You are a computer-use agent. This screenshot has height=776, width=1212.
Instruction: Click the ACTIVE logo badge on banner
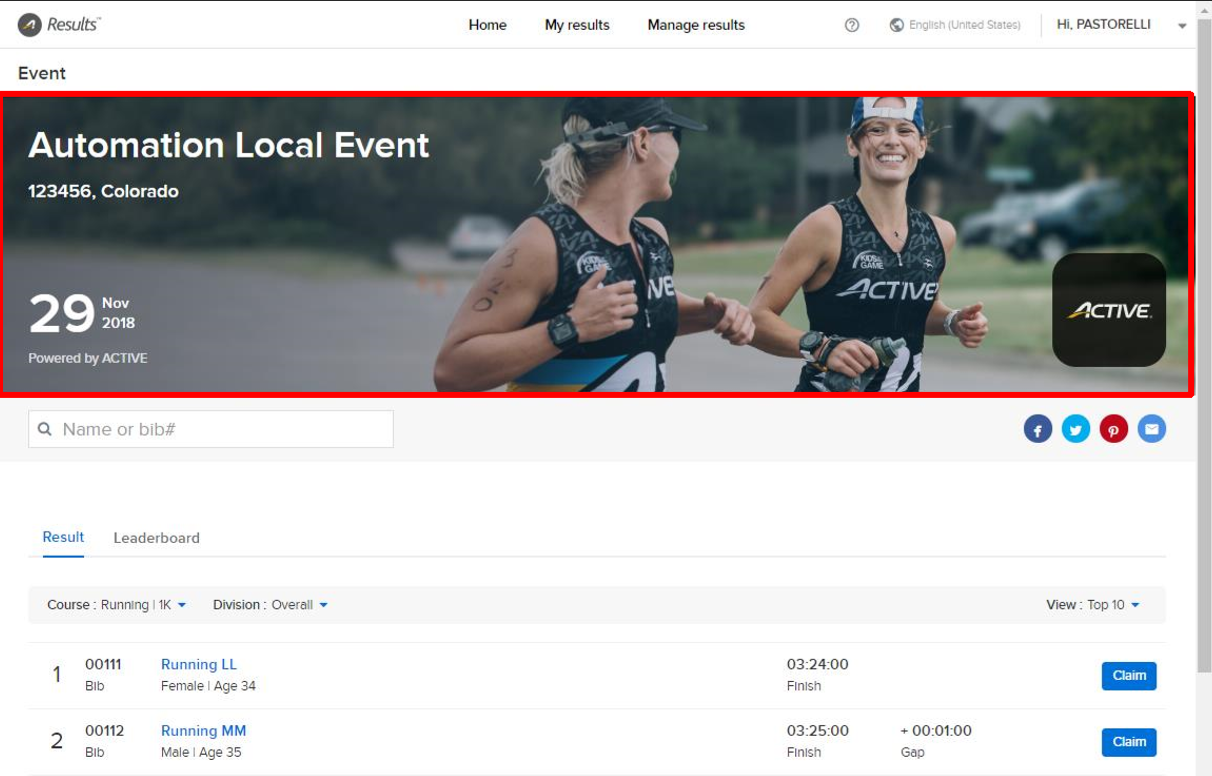1109,310
